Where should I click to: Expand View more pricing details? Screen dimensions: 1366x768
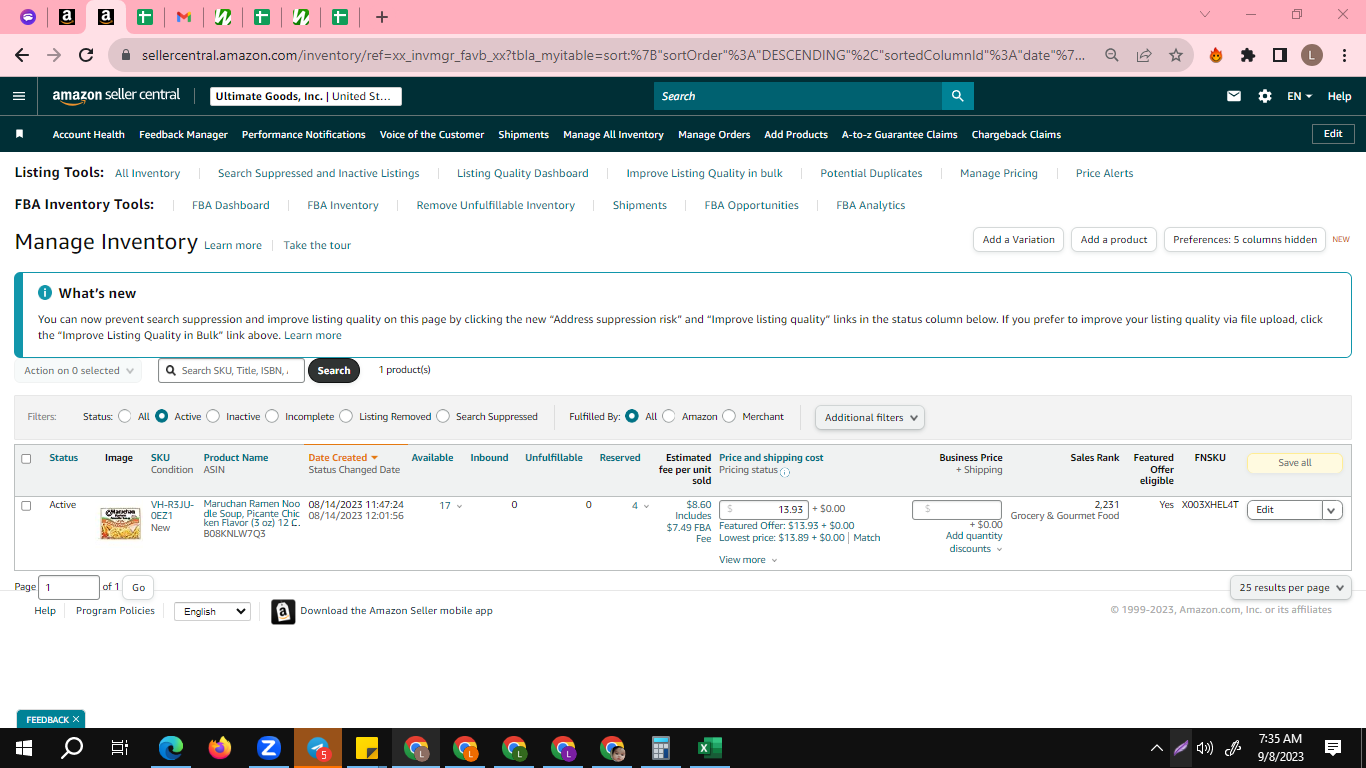[x=748, y=560]
